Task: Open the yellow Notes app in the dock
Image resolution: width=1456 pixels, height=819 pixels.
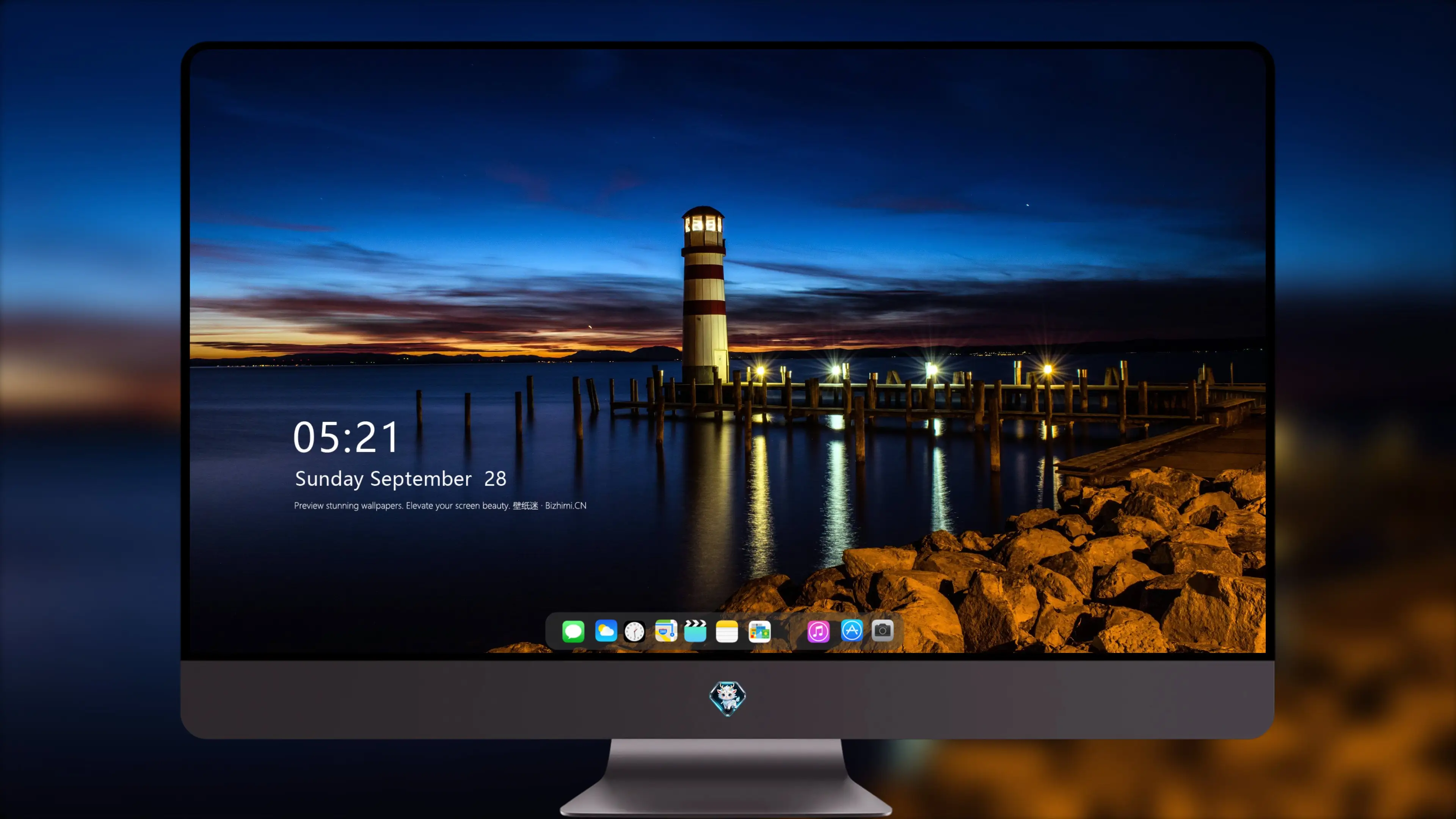Action: click(x=727, y=631)
